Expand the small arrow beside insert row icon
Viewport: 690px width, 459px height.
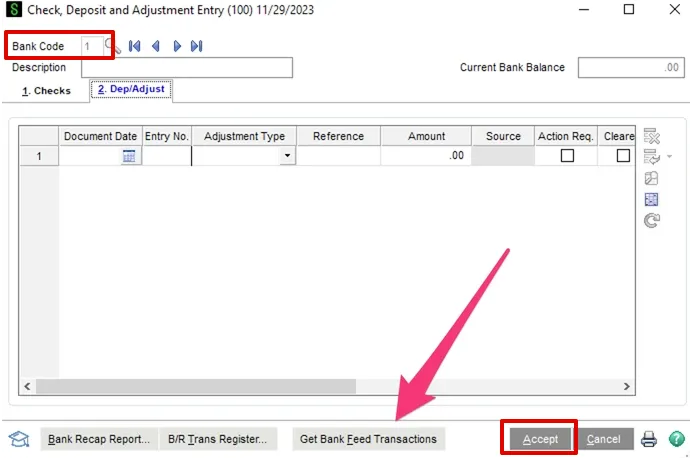pyautogui.click(x=669, y=157)
